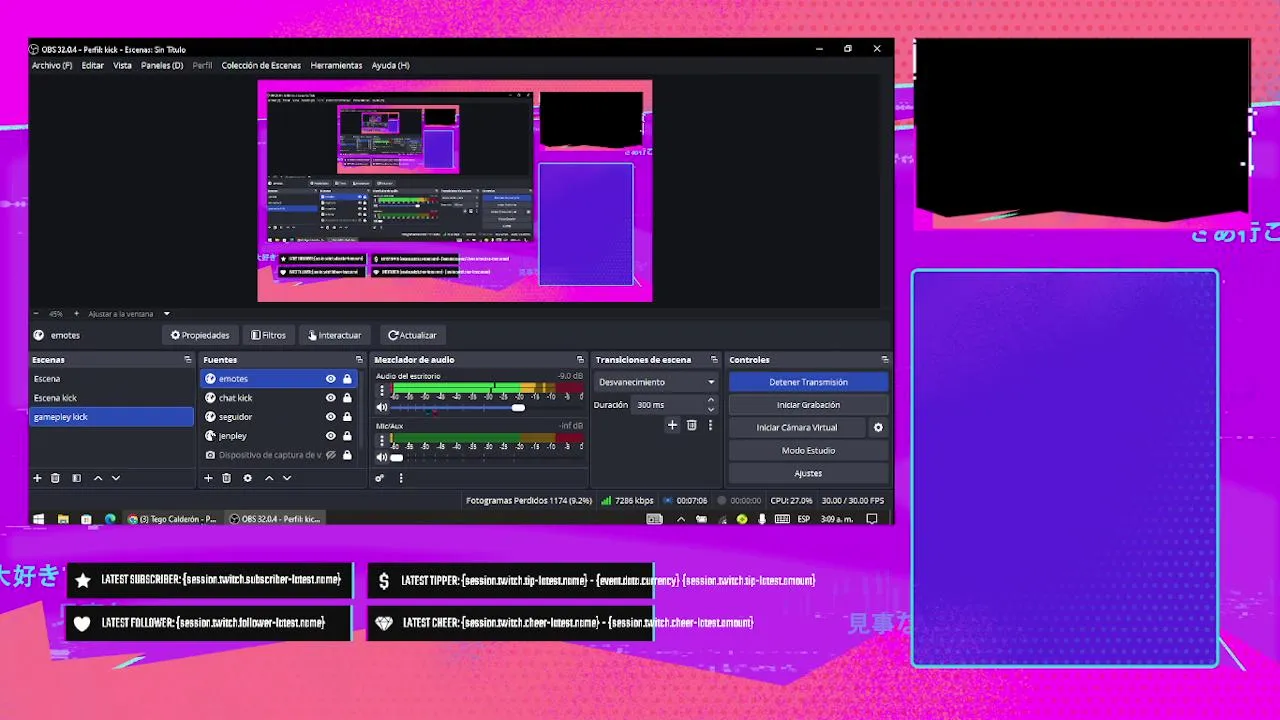Undock the Transiciones de escena panel
1280x720 pixels.
tap(714, 360)
